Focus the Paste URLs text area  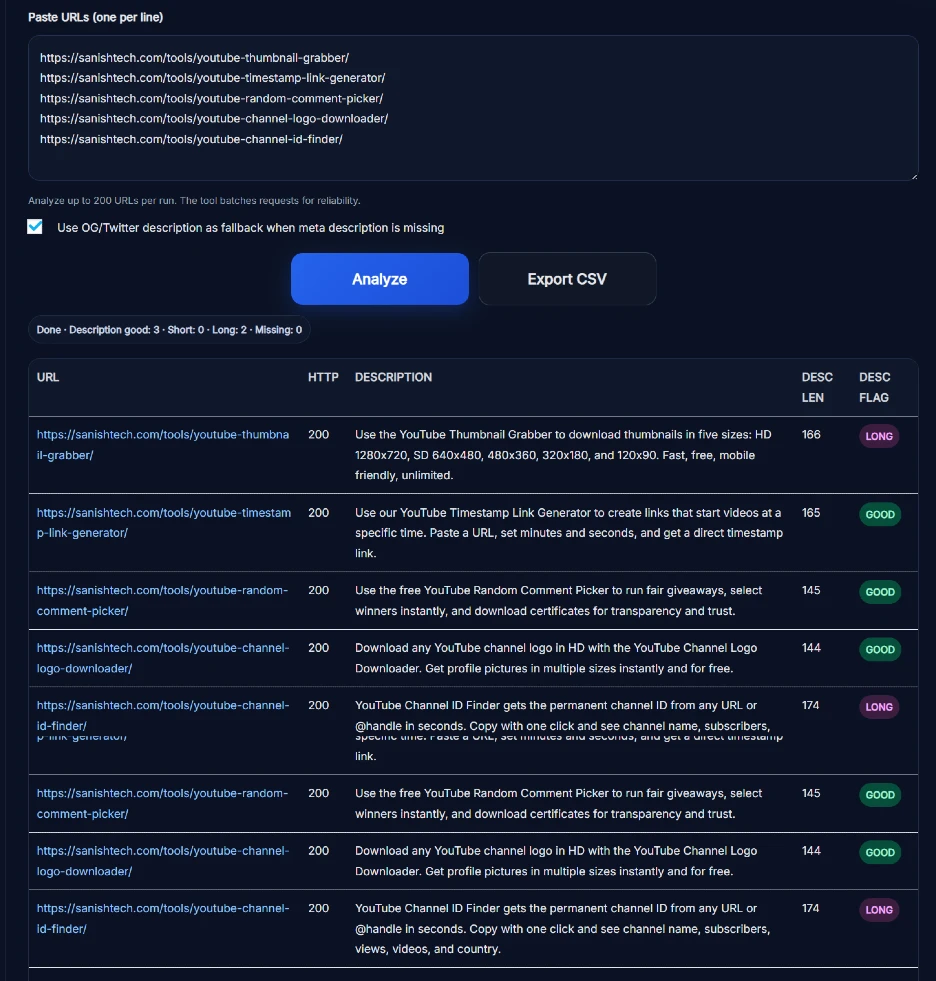pyautogui.click(x=472, y=160)
